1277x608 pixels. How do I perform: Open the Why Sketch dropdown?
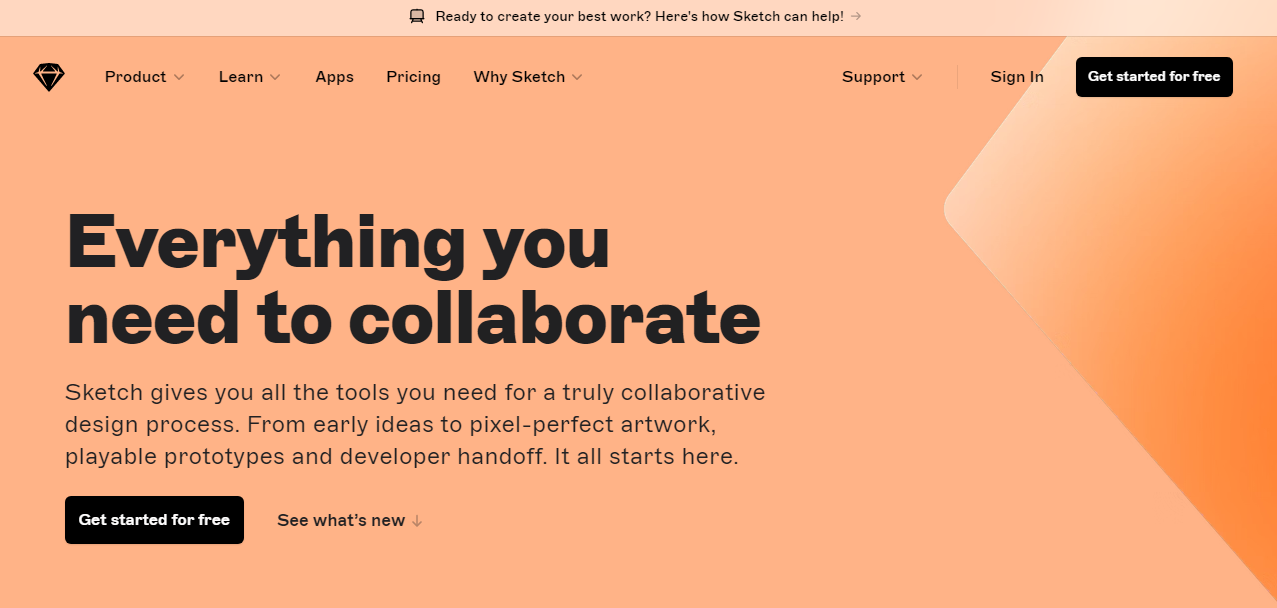point(528,77)
